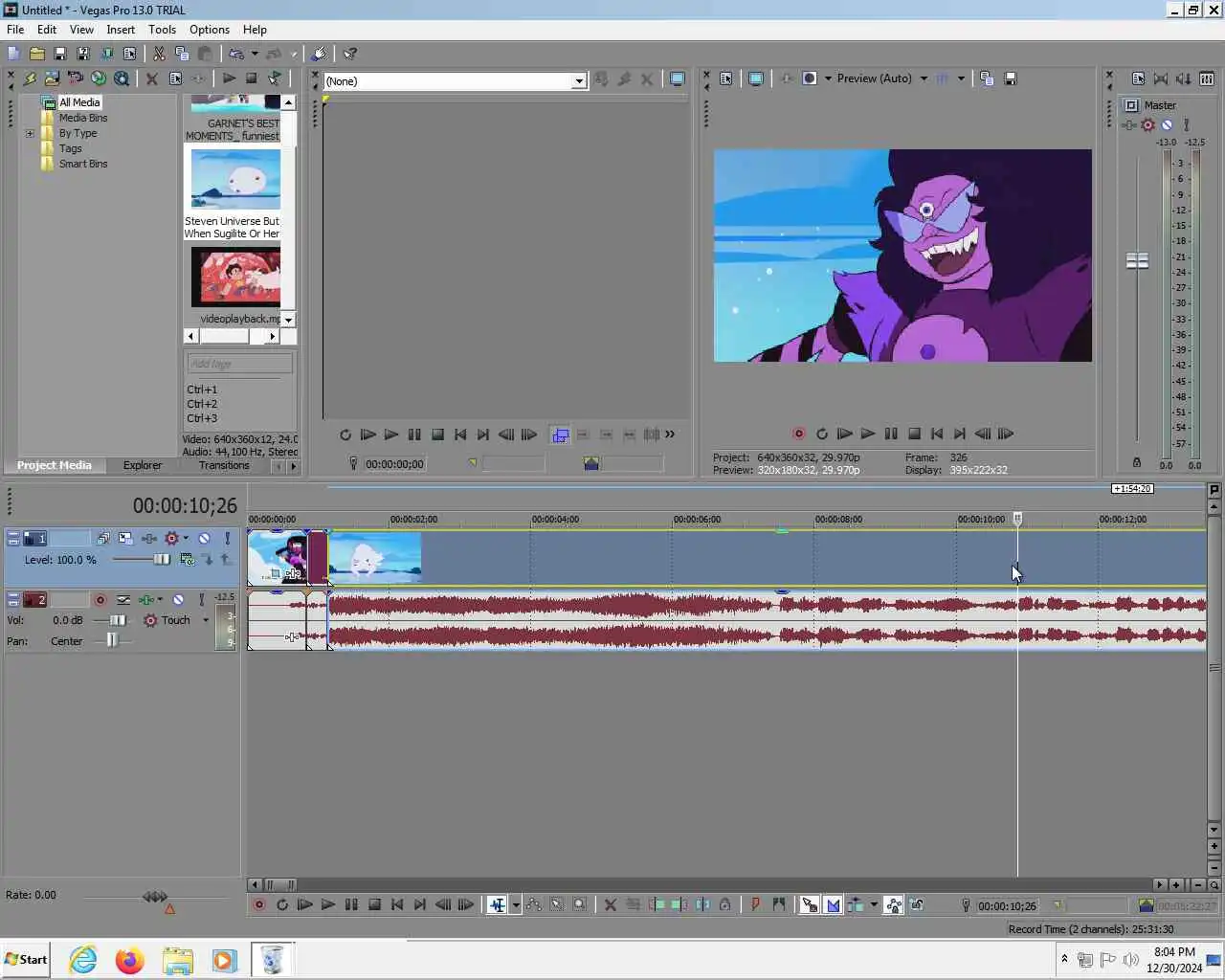This screenshot has height=980, width=1225.
Task: Click the Play button in preview window
Action: (868, 434)
